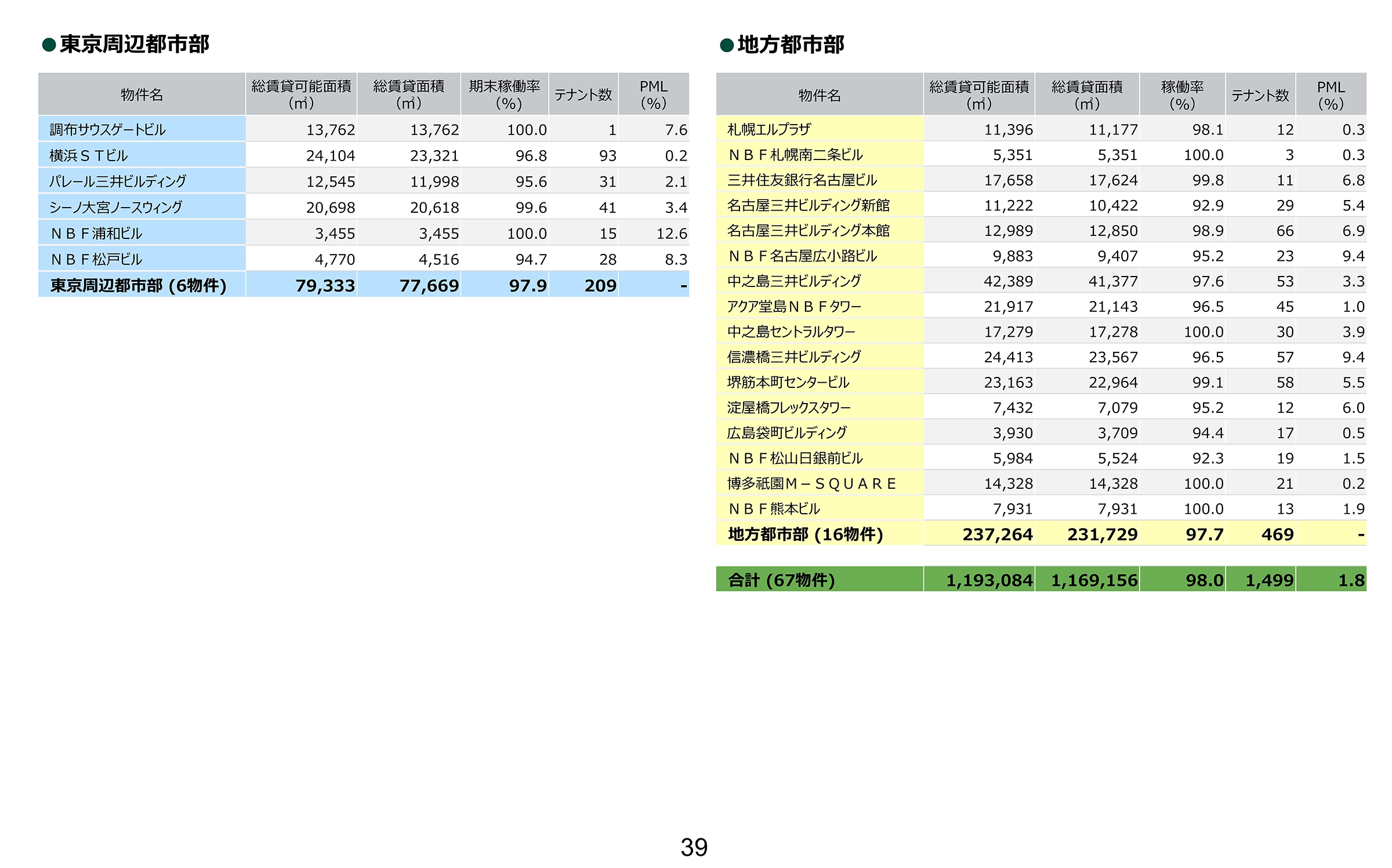
Task: Click the 79,333 subtotal leasable area value
Action: (x=325, y=285)
